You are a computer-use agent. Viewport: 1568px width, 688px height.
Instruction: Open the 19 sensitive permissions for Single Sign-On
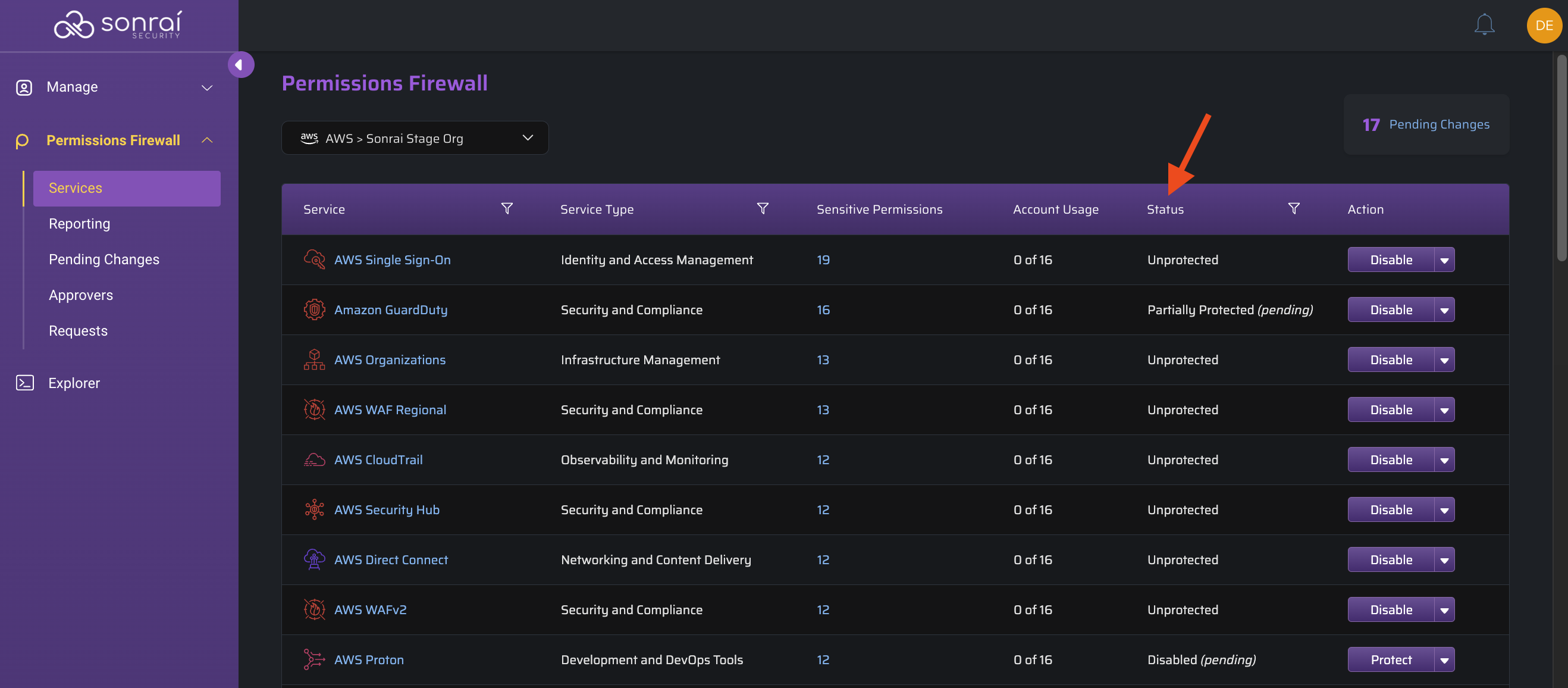(823, 260)
